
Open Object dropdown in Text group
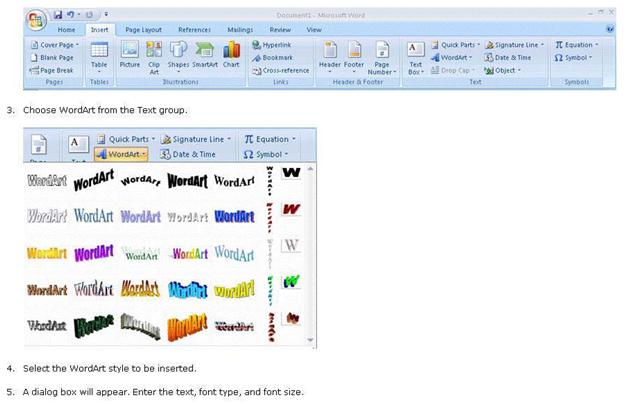pos(503,70)
